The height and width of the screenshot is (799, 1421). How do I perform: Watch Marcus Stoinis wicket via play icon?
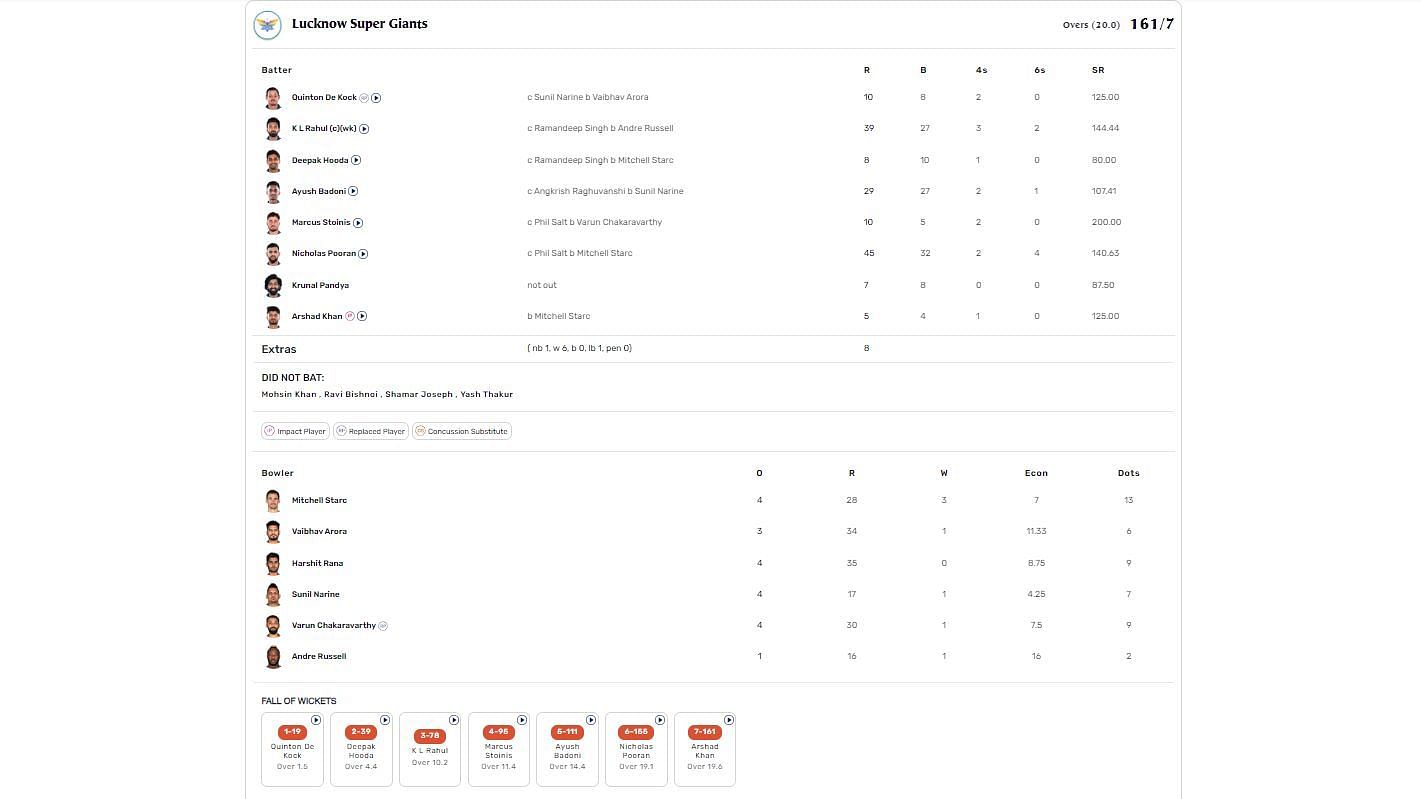tap(358, 223)
